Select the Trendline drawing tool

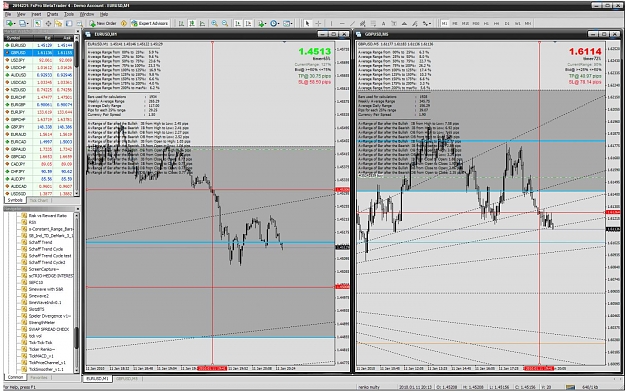[352, 24]
